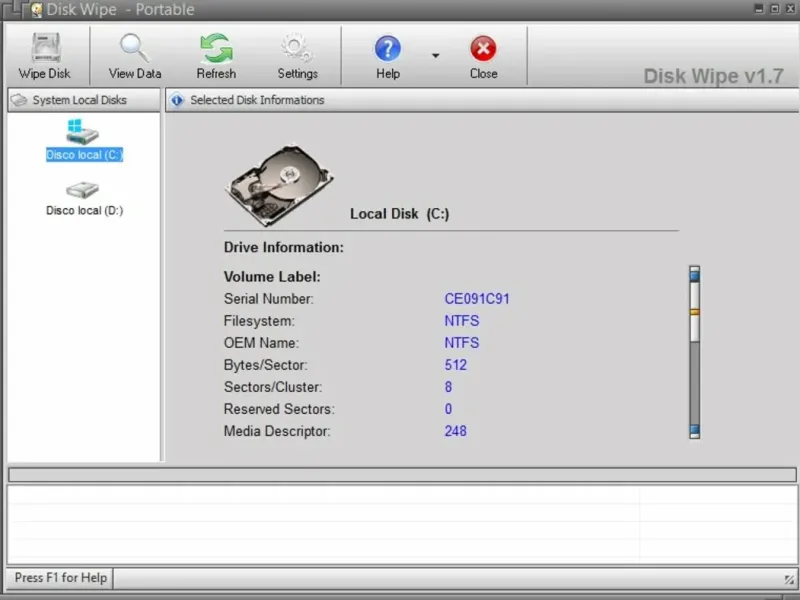Click the Bytes/Sector value 512
This screenshot has width=800, height=600.
[x=456, y=365]
